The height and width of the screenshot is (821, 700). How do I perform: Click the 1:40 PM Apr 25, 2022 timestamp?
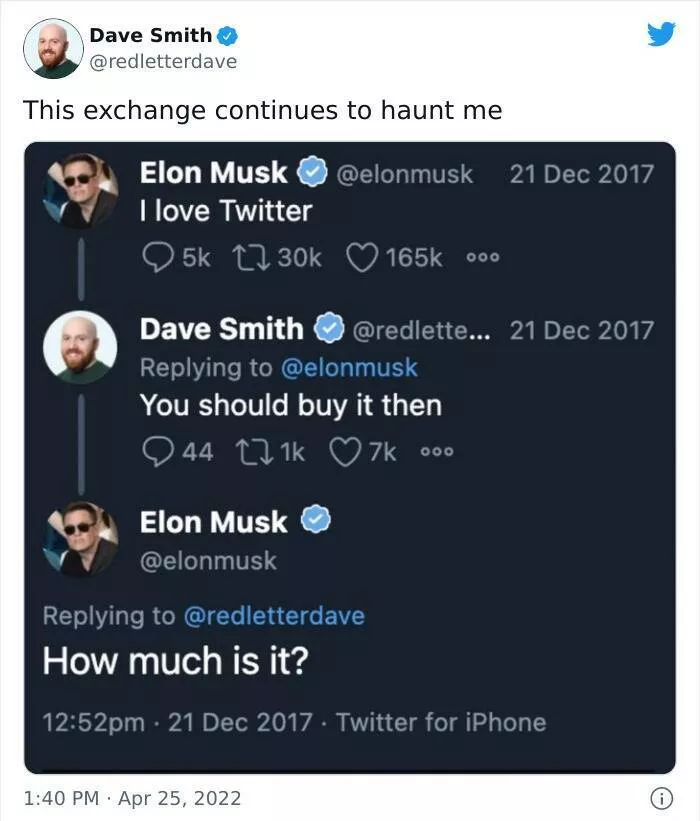coord(132,798)
